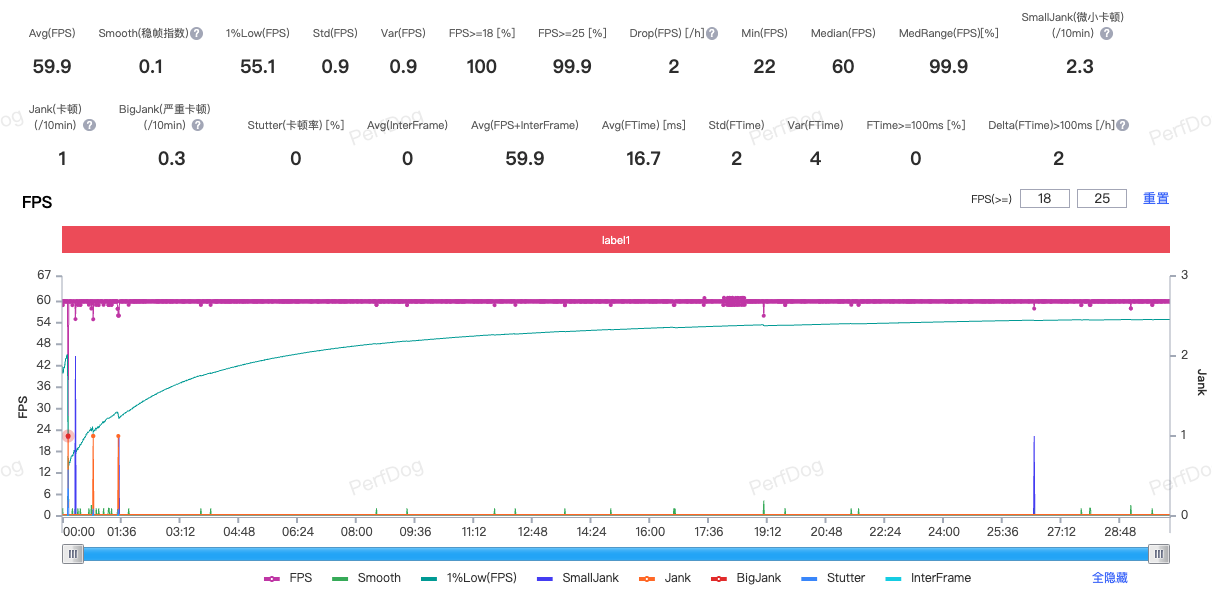
Task: Click the FPS threshold field showing 18
Action: point(1045,198)
